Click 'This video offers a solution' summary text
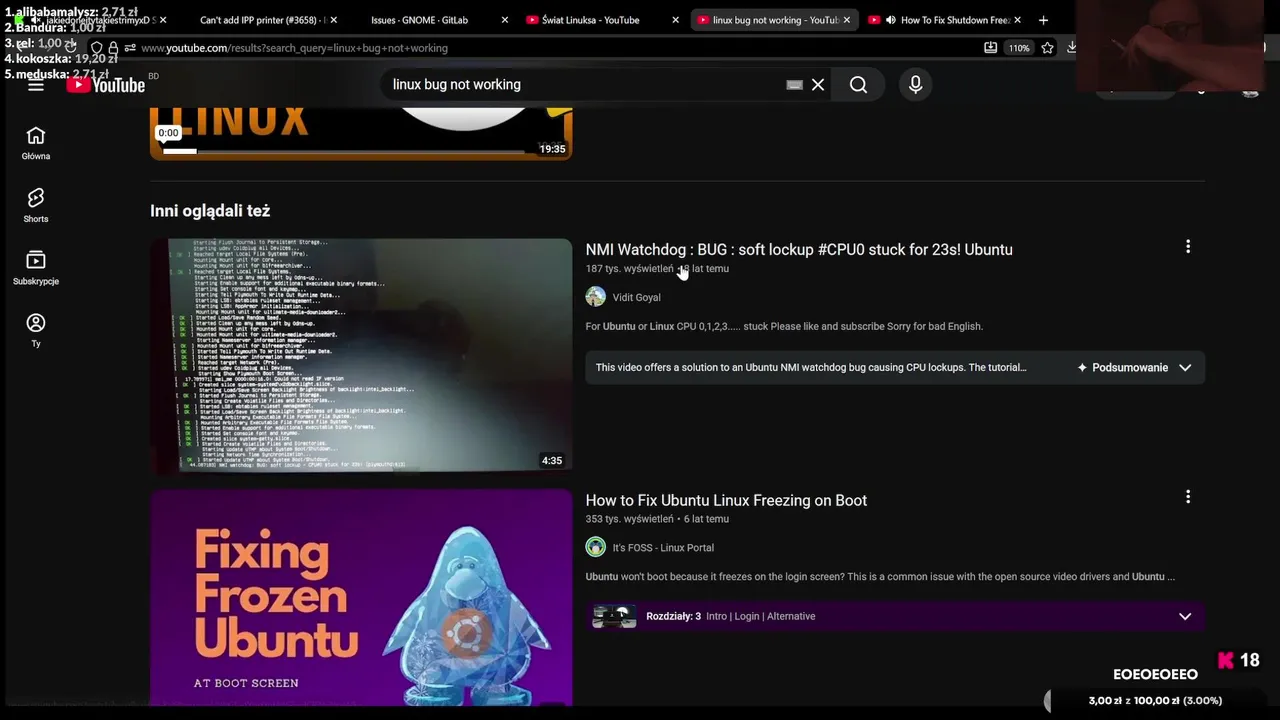Image resolution: width=1280 pixels, height=720 pixels. point(811,368)
